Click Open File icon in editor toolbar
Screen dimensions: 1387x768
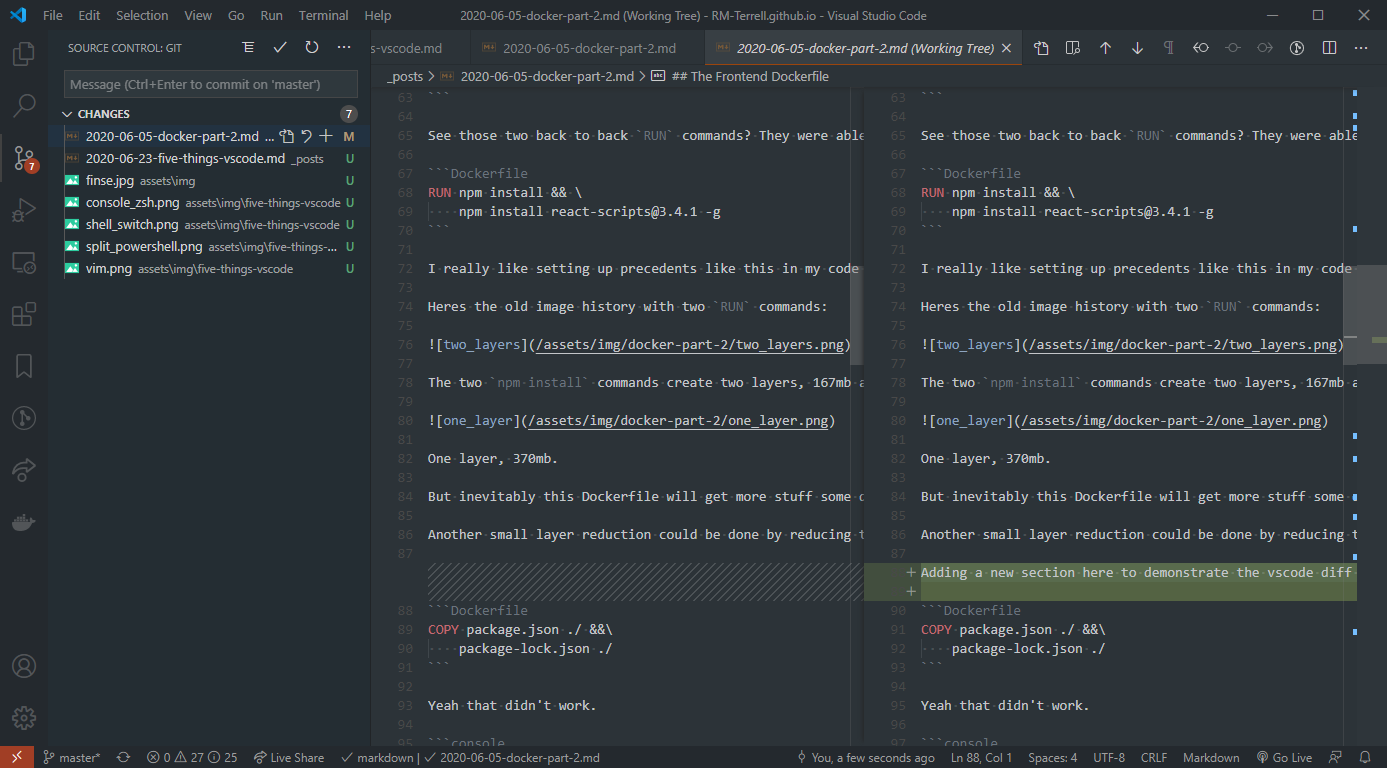point(1041,48)
